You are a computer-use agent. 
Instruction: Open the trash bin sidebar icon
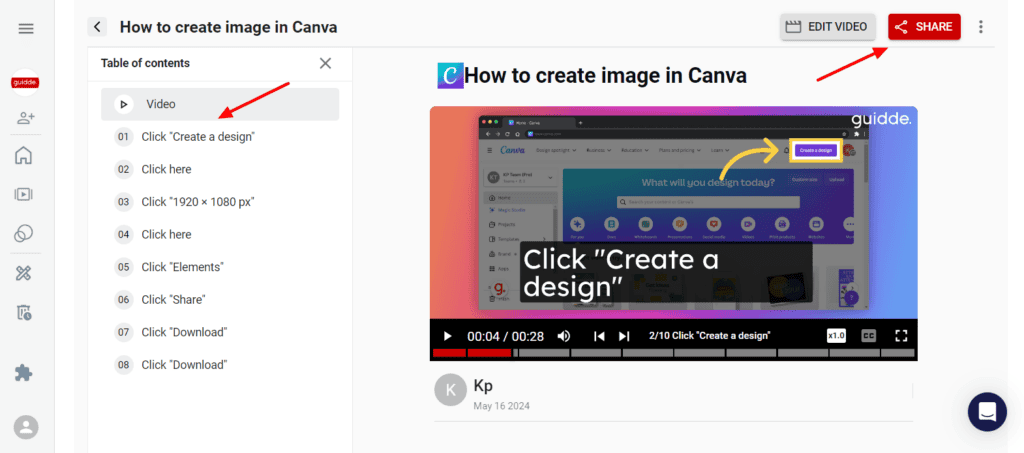point(24,313)
